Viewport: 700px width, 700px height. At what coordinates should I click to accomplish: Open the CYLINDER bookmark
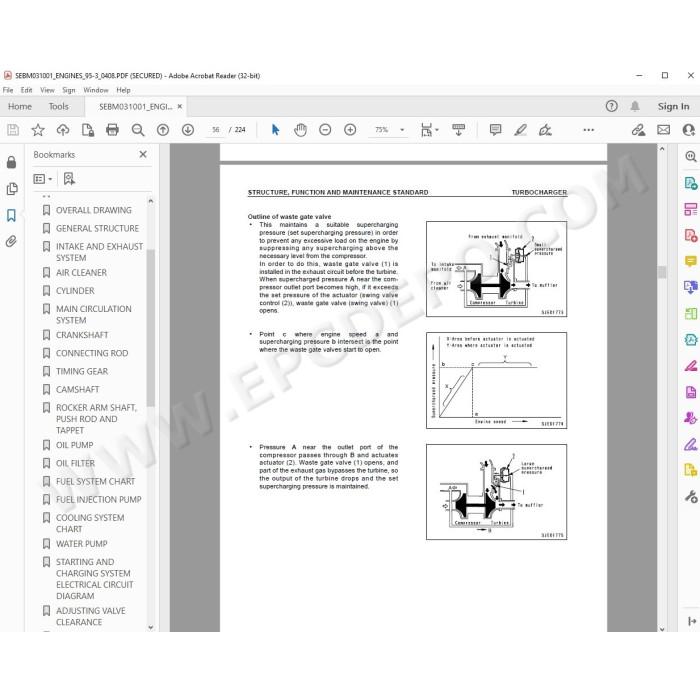pyautogui.click(x=75, y=291)
